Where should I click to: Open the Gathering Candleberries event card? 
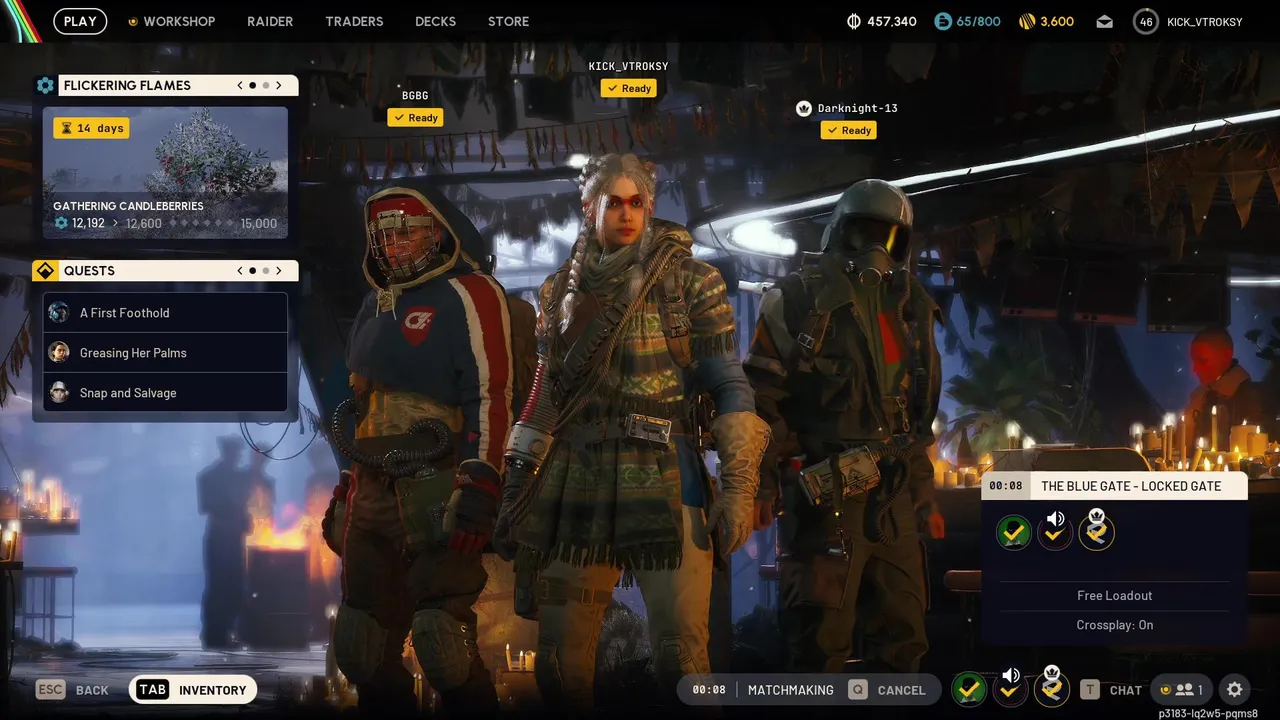pos(165,172)
